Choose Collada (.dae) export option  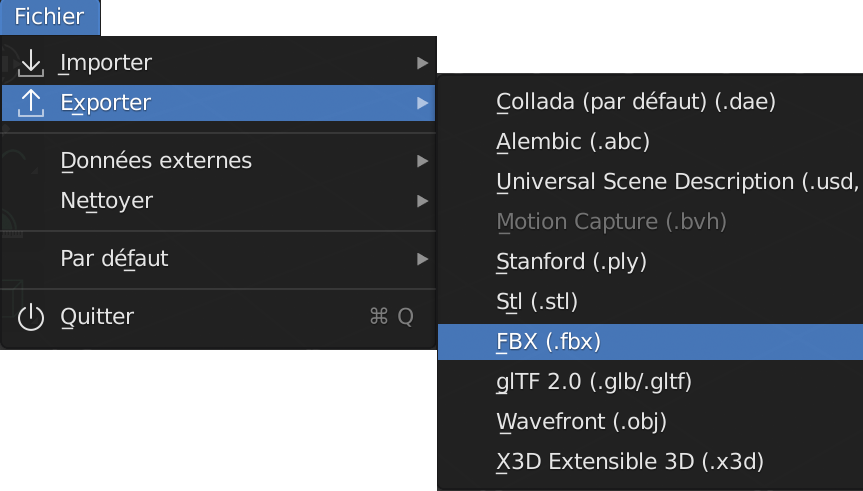(x=636, y=101)
